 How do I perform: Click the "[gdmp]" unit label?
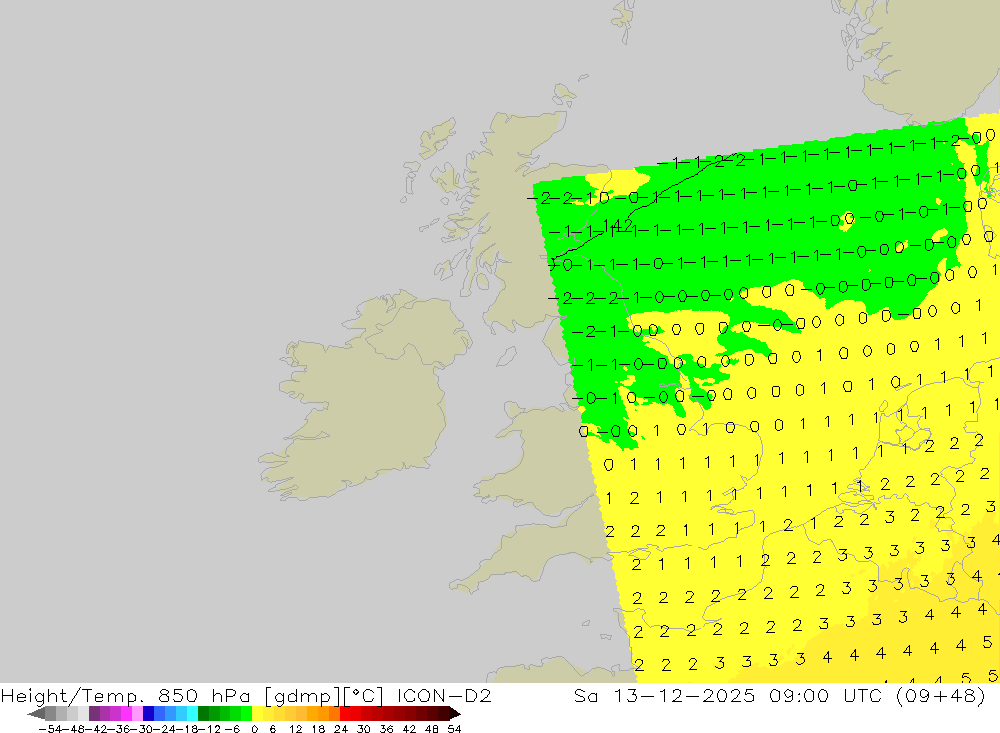tap(303, 696)
